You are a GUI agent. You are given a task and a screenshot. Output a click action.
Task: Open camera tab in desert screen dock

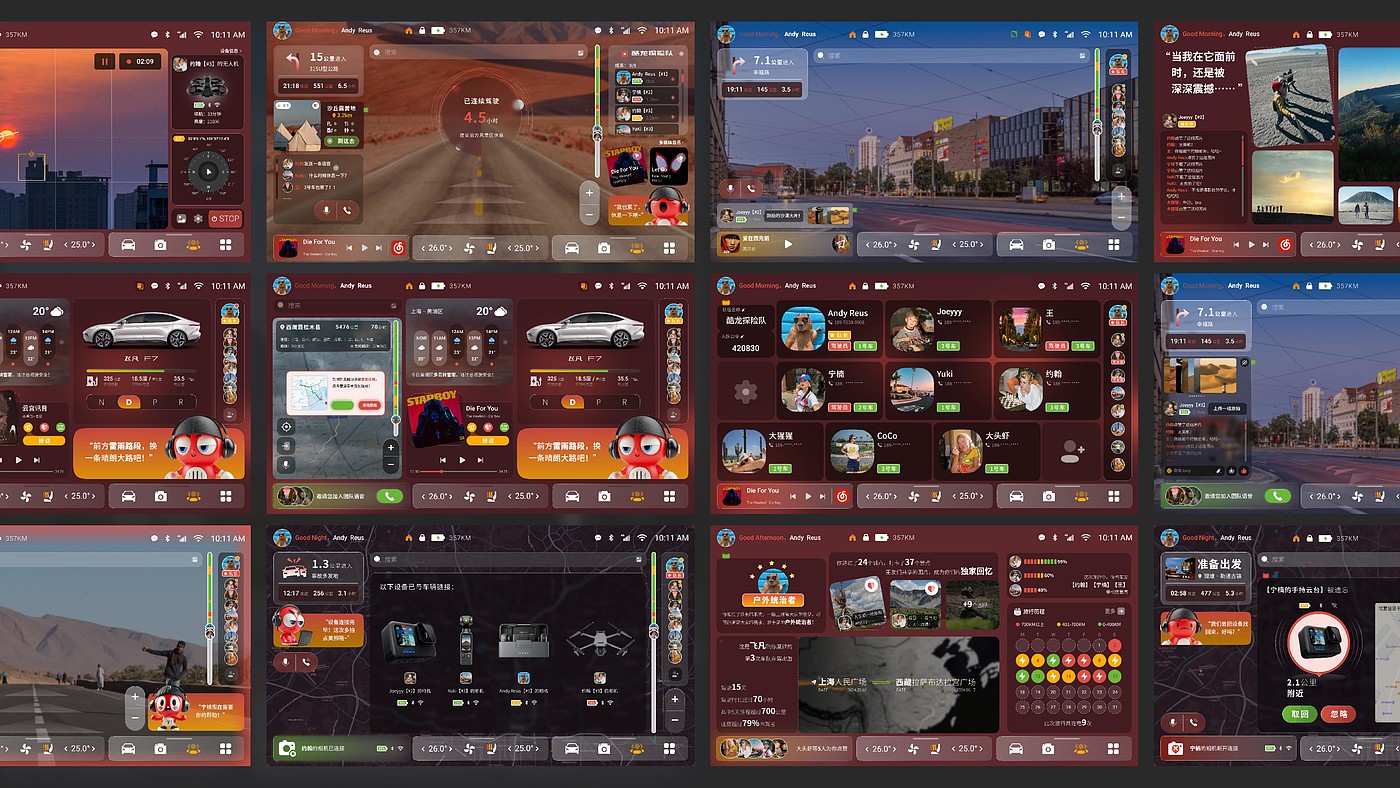(x=604, y=248)
